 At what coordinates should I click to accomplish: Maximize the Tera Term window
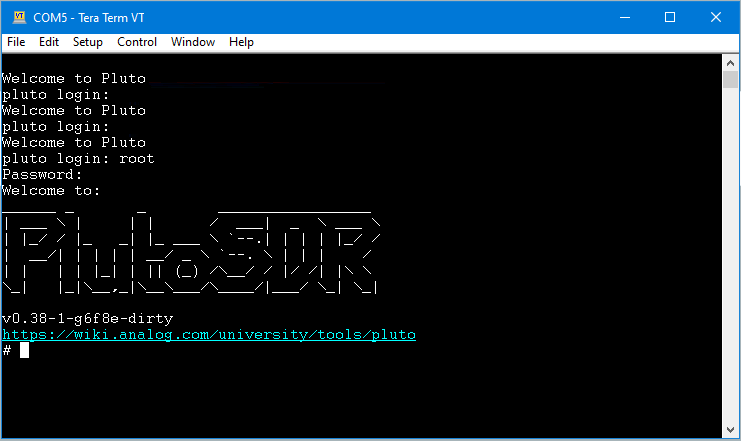pyautogui.click(x=671, y=17)
